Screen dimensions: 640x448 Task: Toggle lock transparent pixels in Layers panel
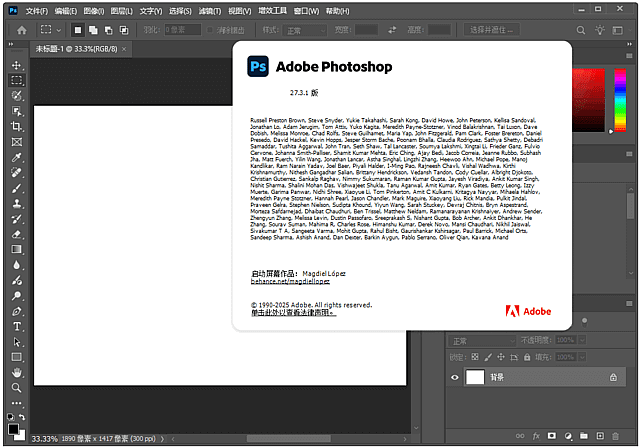475,357
